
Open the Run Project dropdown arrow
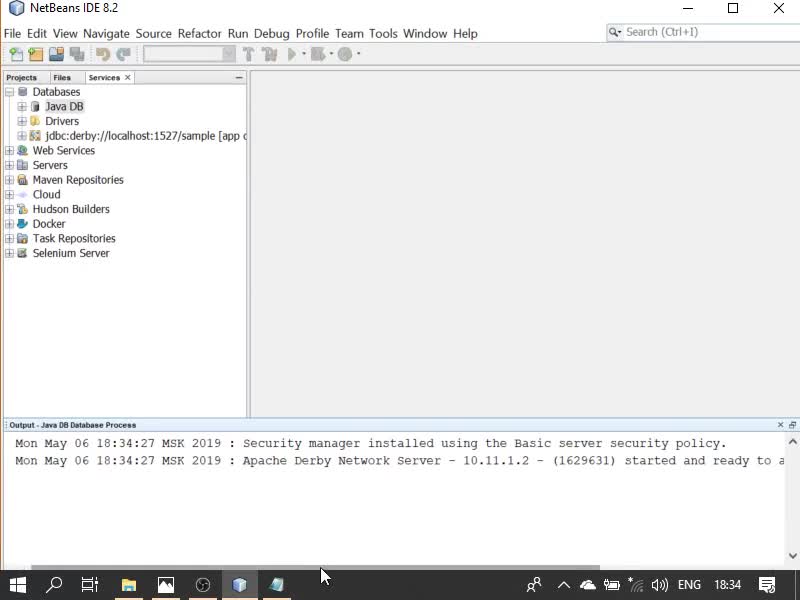click(x=304, y=54)
